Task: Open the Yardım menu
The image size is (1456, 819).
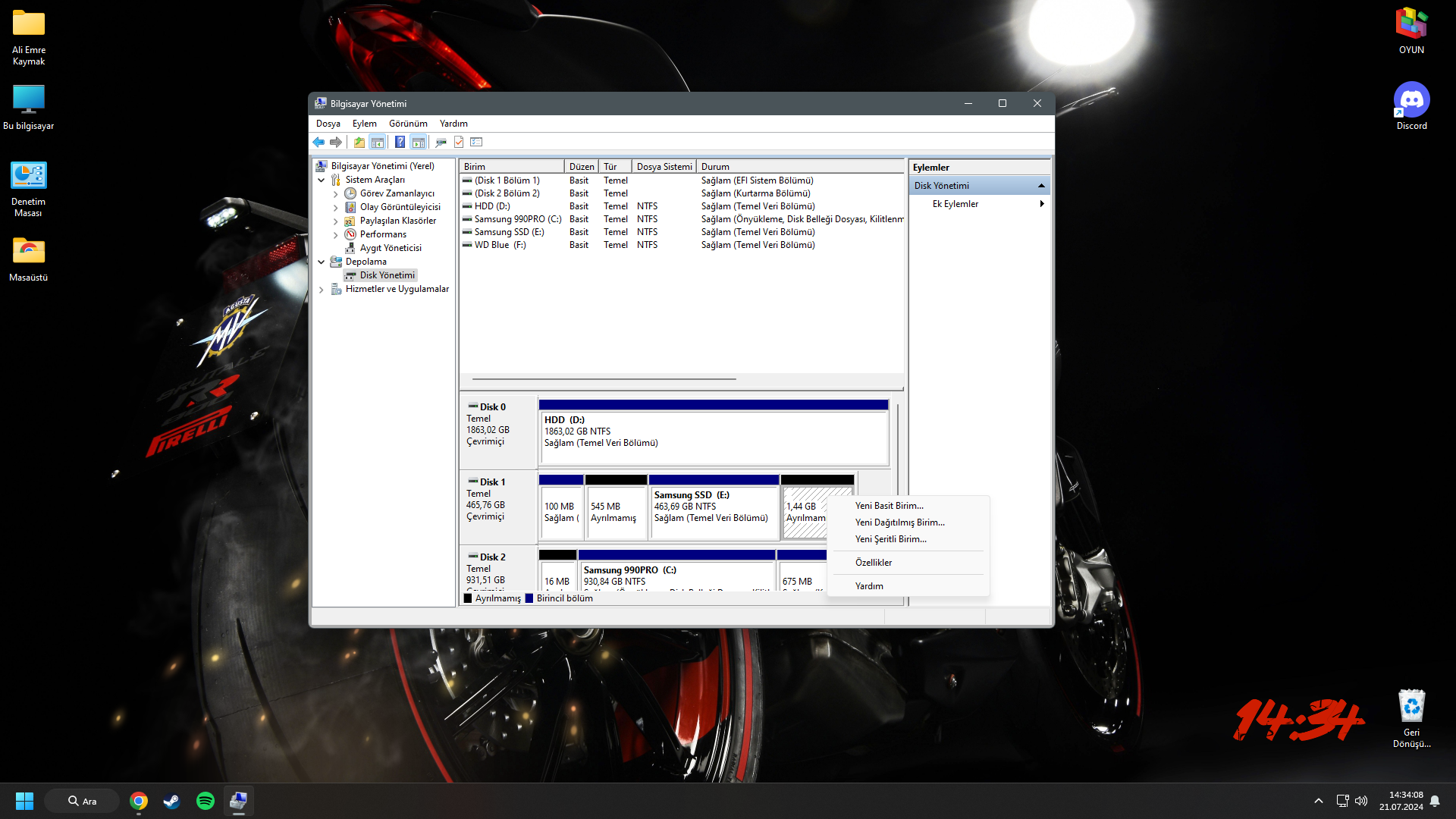Action: 453,124
